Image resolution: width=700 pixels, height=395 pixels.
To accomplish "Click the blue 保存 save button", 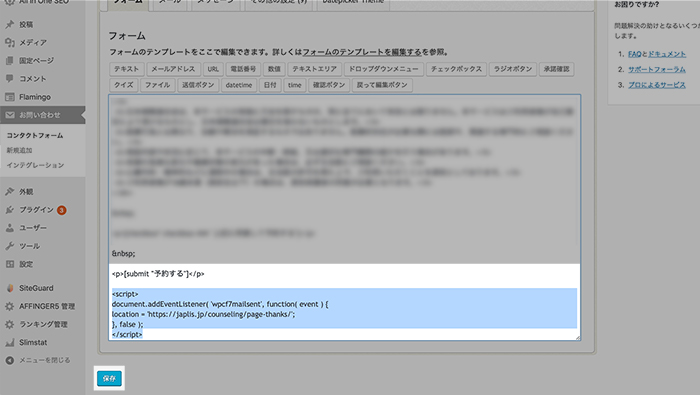I will coord(109,378).
